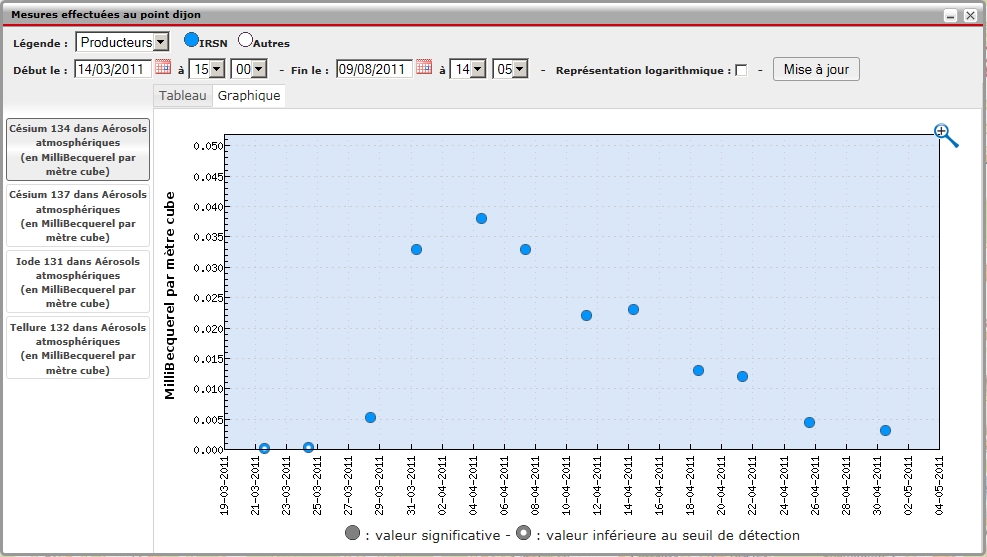Select Césium 134 dans Aérosols measurement
Image resolution: width=987 pixels, height=557 pixels.
[x=78, y=150]
